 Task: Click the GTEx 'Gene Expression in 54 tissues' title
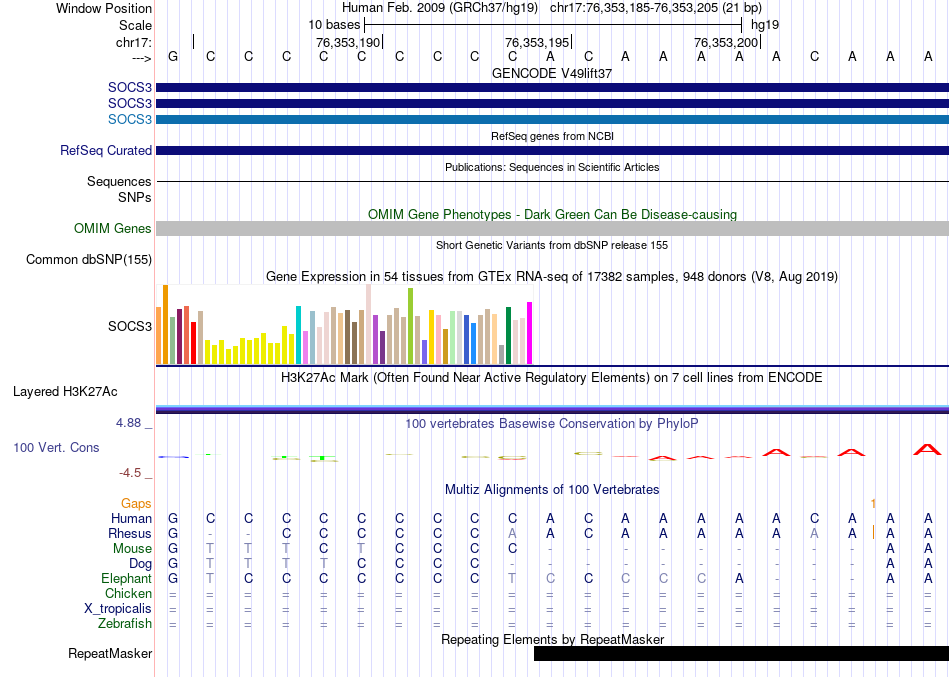[x=552, y=276]
